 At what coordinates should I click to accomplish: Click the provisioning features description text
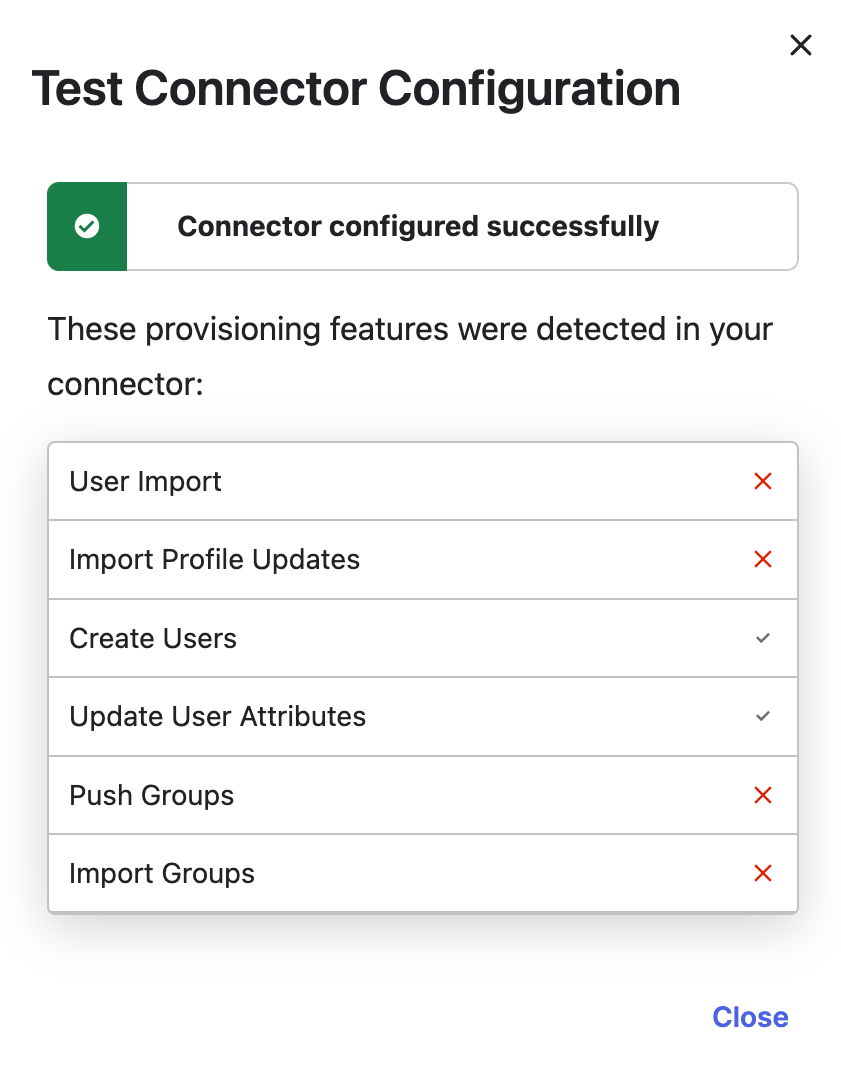click(x=410, y=356)
